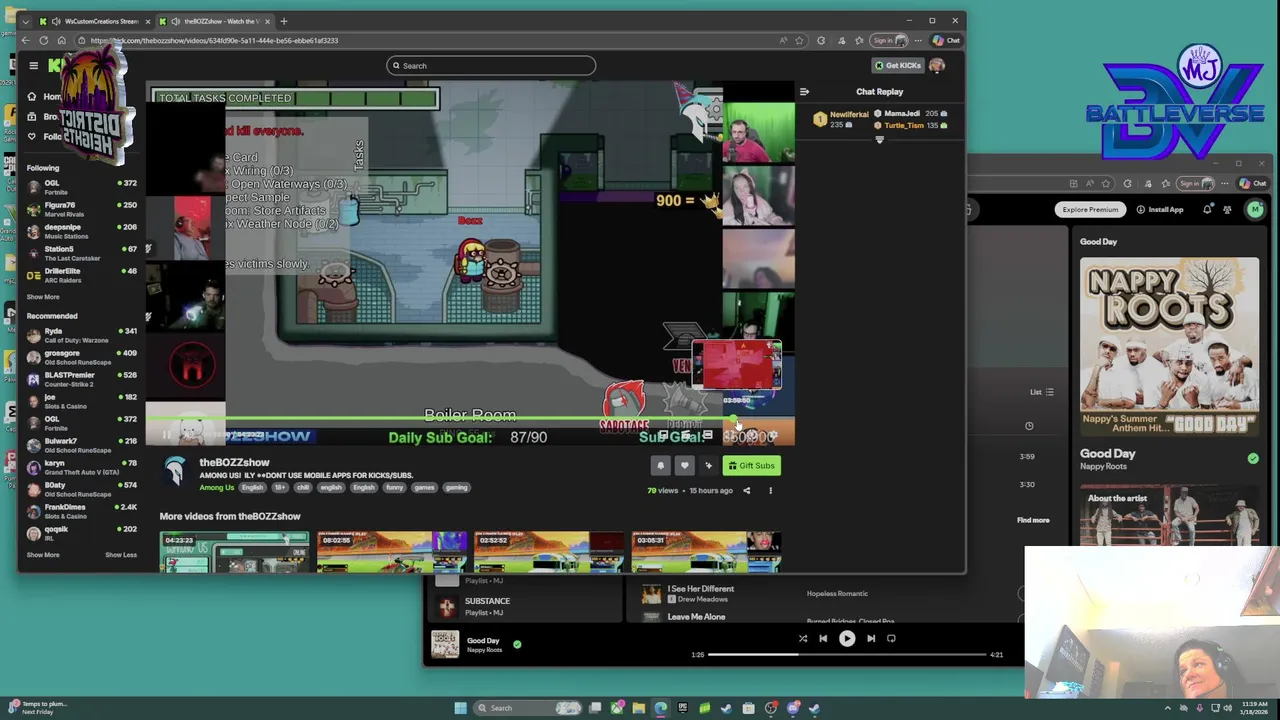Image resolution: width=1280 pixels, height=720 pixels.
Task: Open the video's three-dot options menu
Action: [770, 490]
